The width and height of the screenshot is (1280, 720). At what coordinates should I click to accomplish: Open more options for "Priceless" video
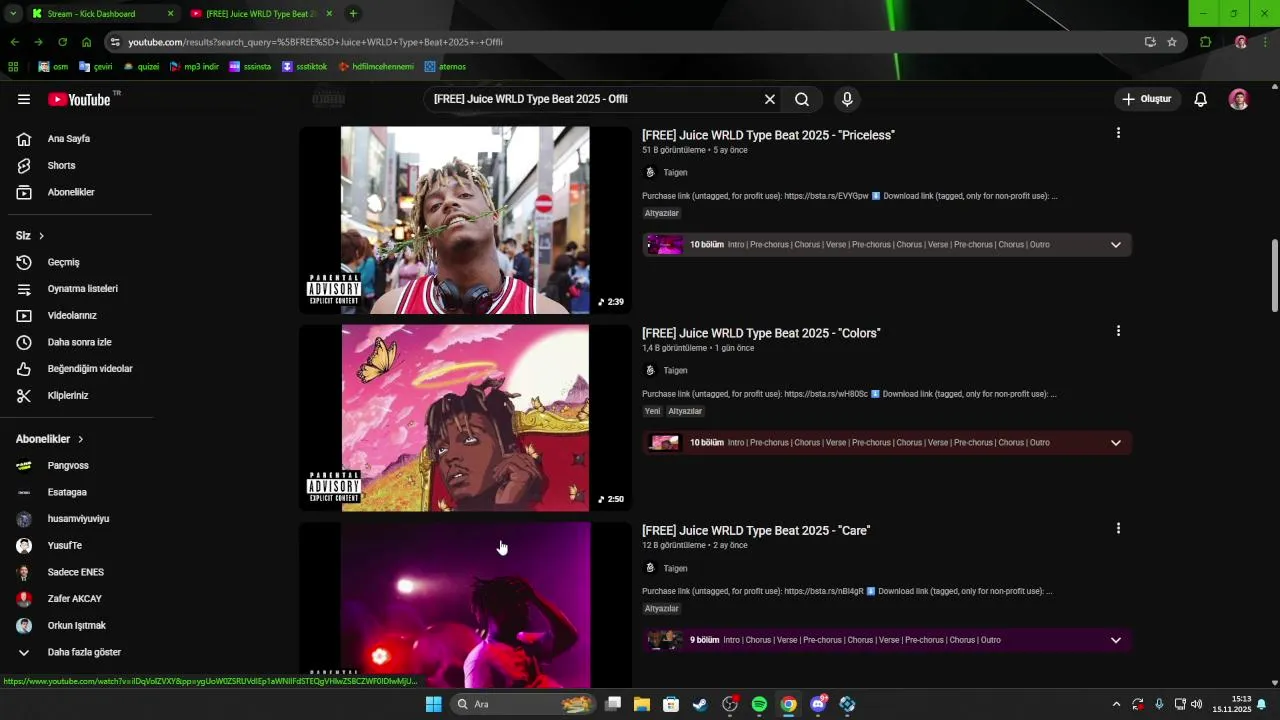(1118, 133)
